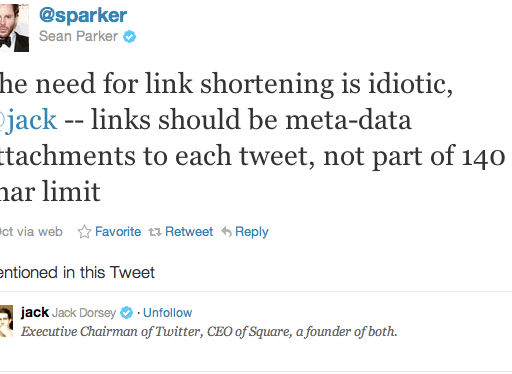The height and width of the screenshot is (374, 512).
Task: Click Jack Dorsey's avatar thumbnail
Action: pos(6,321)
